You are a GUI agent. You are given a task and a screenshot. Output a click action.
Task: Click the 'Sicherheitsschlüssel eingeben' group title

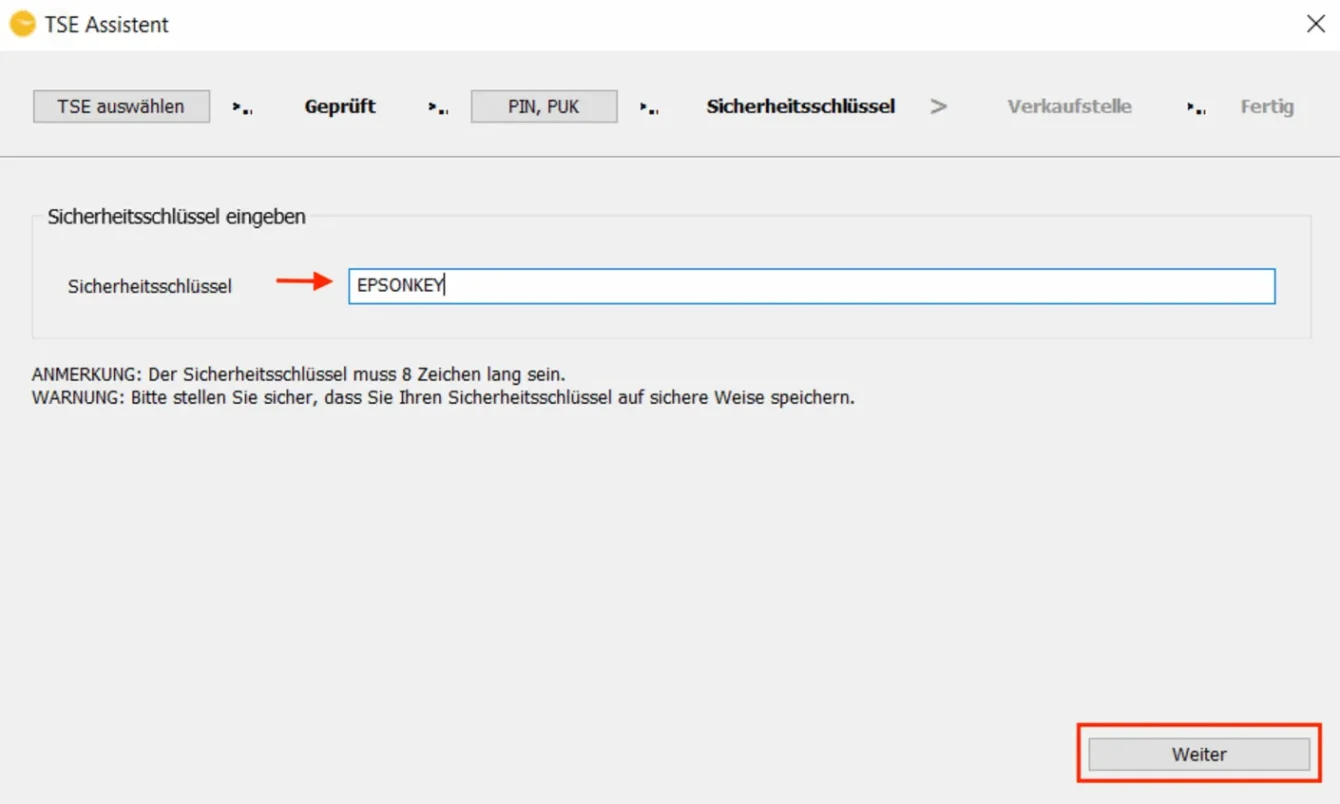click(x=177, y=216)
